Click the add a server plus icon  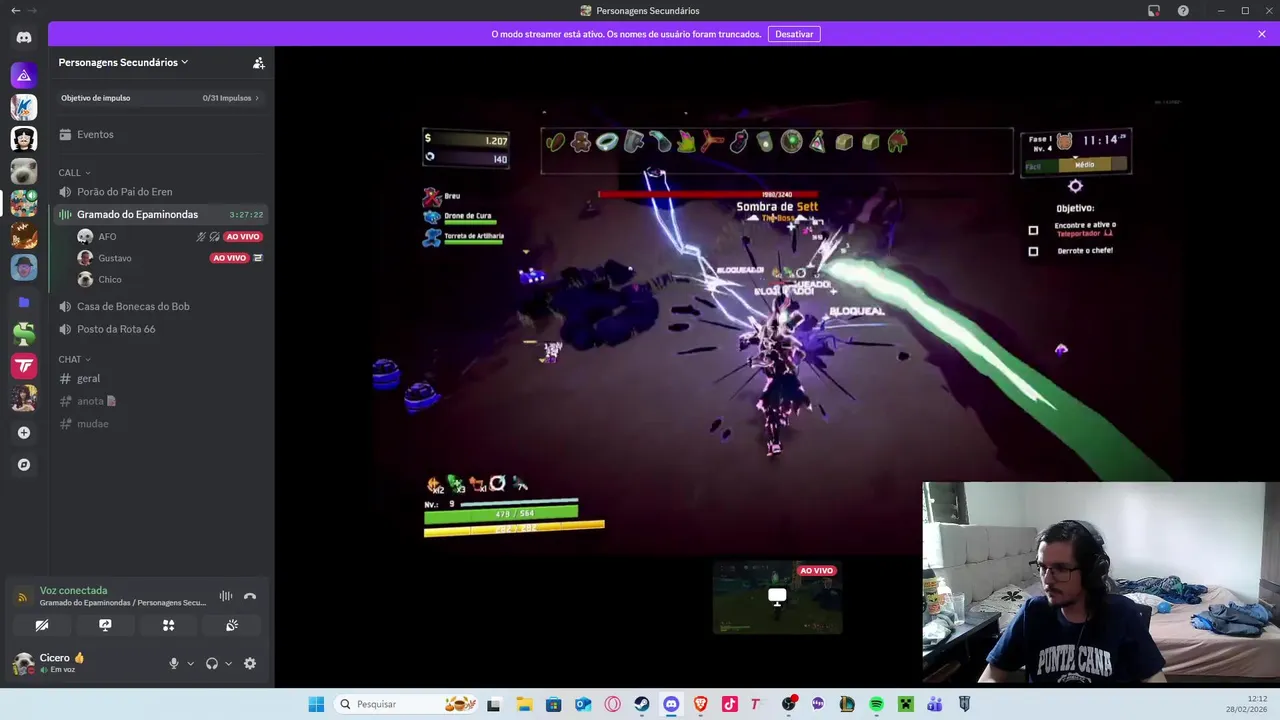pos(24,433)
